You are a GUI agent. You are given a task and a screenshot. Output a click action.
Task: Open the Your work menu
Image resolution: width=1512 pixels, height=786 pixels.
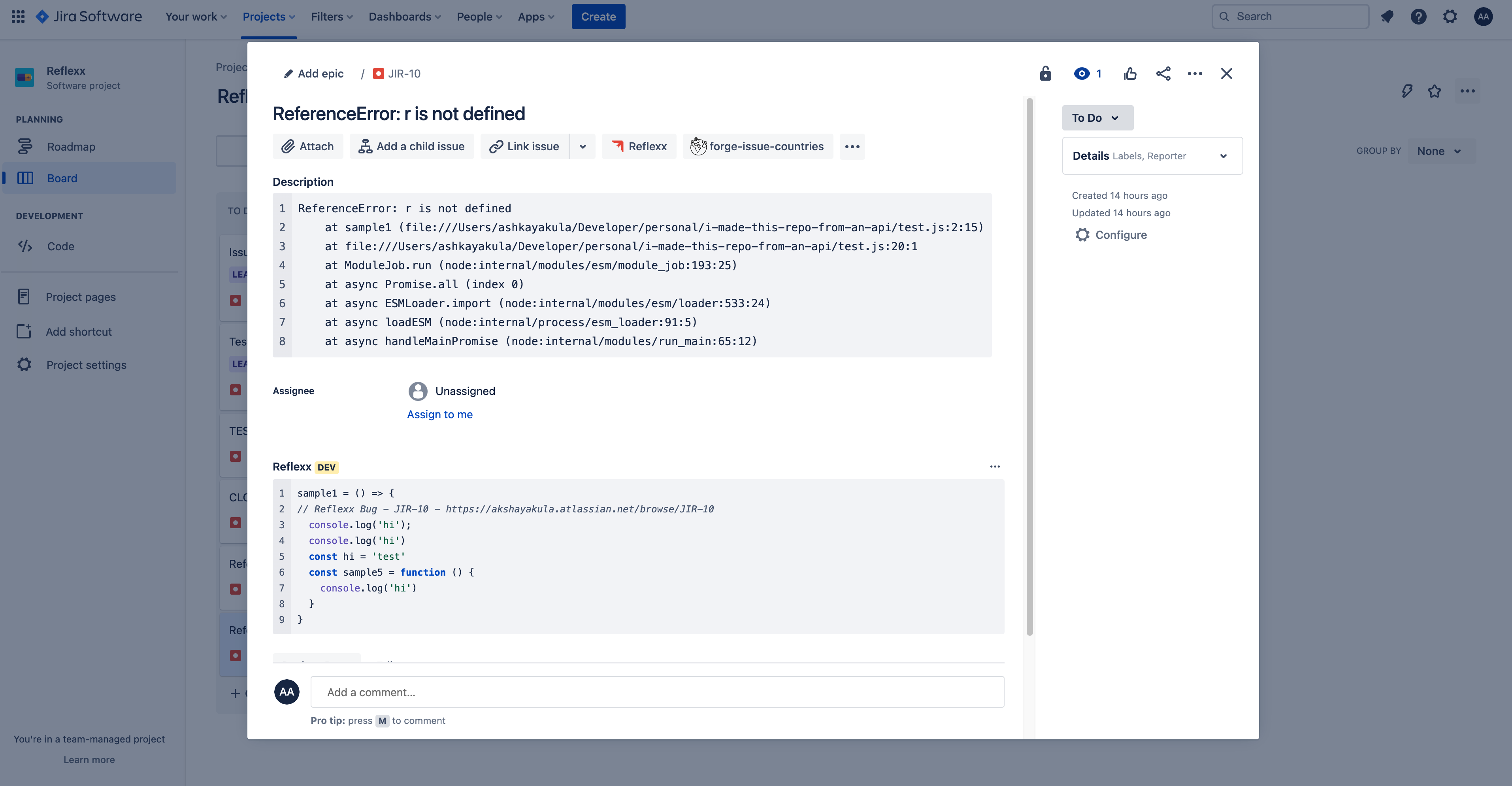tap(196, 17)
